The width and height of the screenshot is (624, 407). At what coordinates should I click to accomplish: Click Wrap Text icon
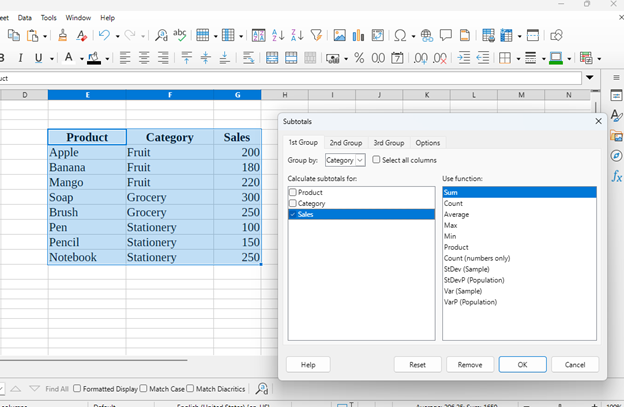point(248,58)
